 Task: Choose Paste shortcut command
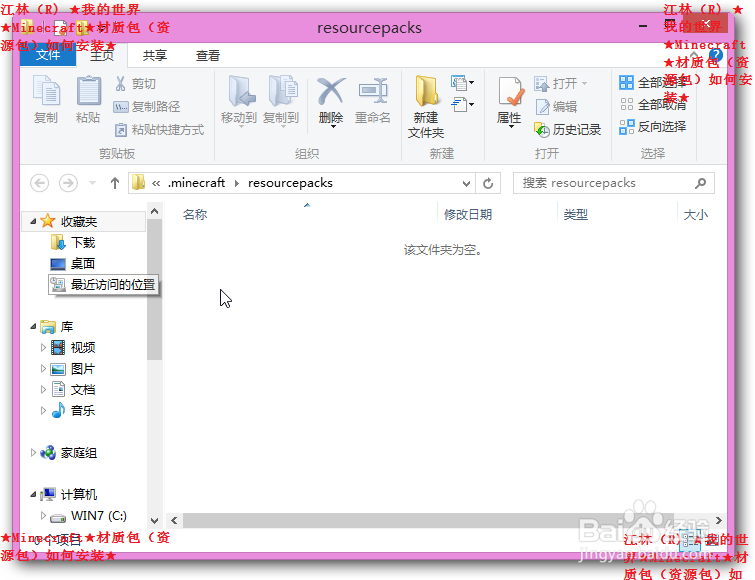coord(159,129)
